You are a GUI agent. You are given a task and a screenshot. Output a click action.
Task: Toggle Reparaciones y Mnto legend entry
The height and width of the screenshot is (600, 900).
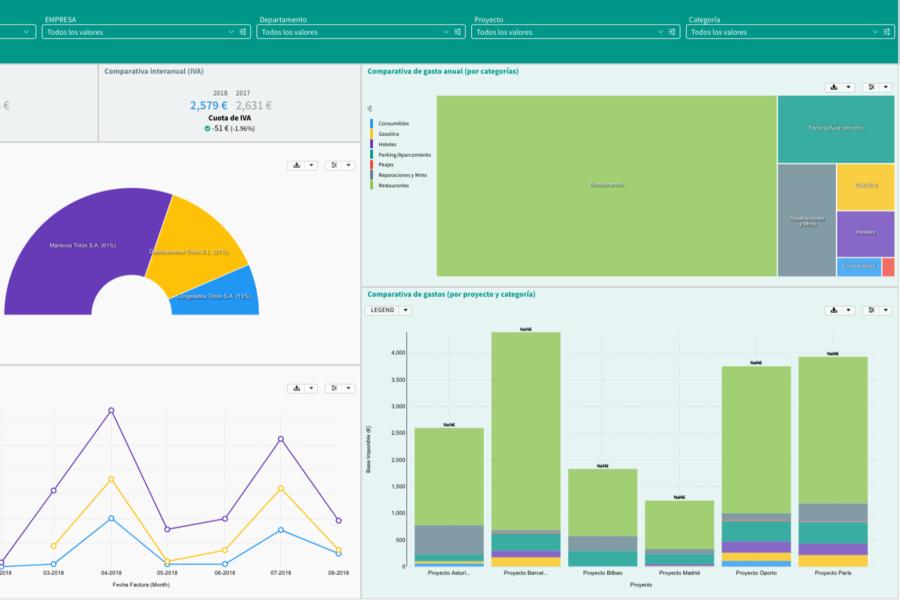[x=399, y=175]
